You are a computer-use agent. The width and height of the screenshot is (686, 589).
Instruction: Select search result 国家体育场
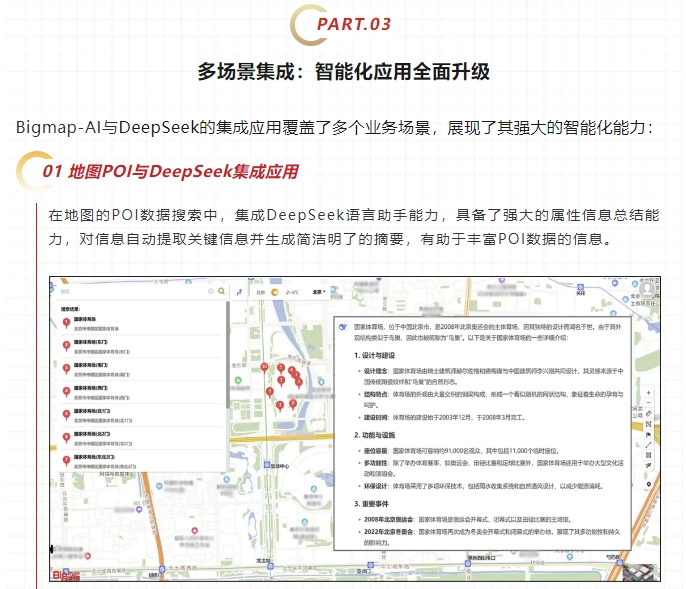point(142,324)
